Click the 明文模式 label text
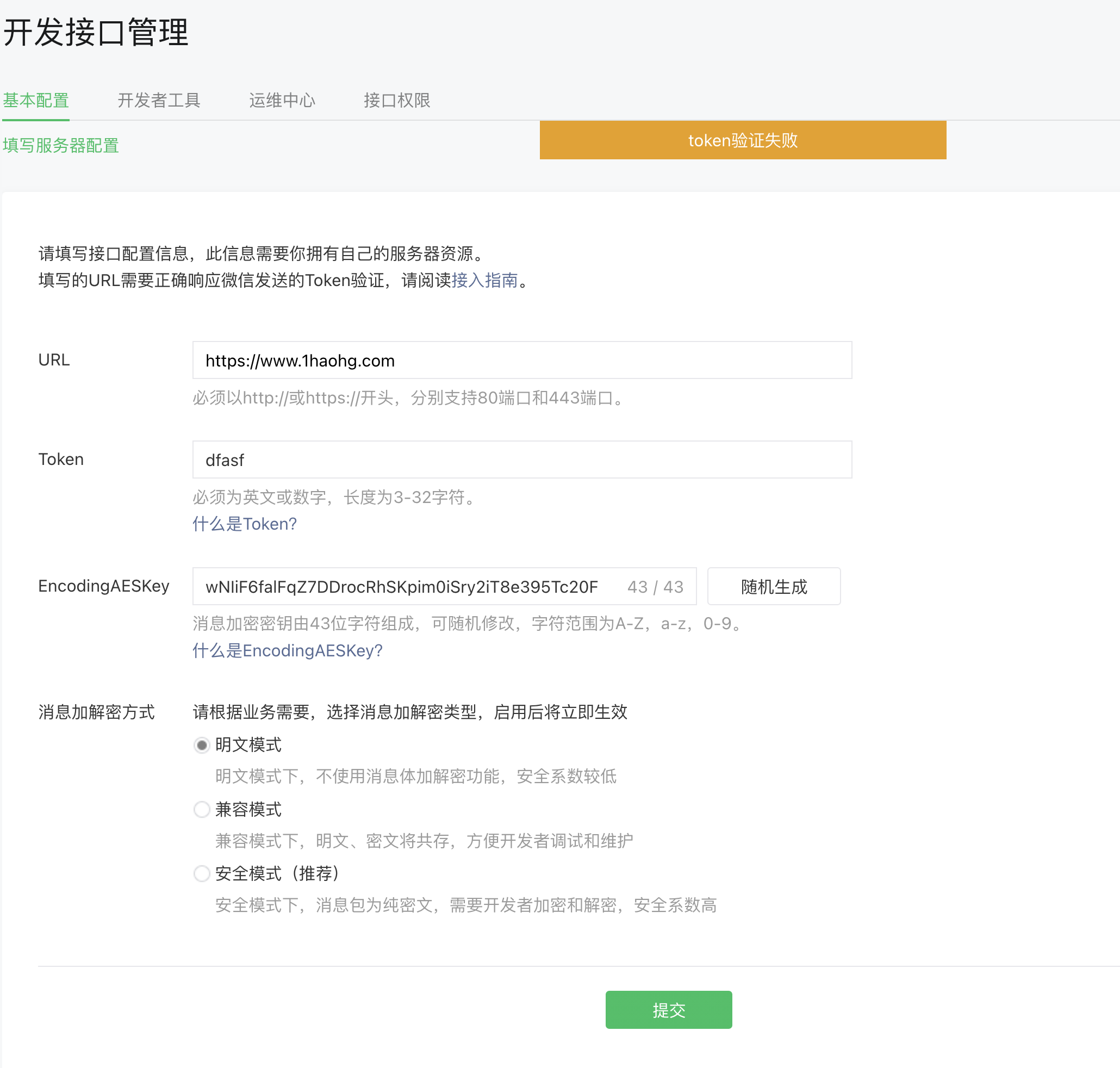1120x1068 pixels. pos(248,744)
